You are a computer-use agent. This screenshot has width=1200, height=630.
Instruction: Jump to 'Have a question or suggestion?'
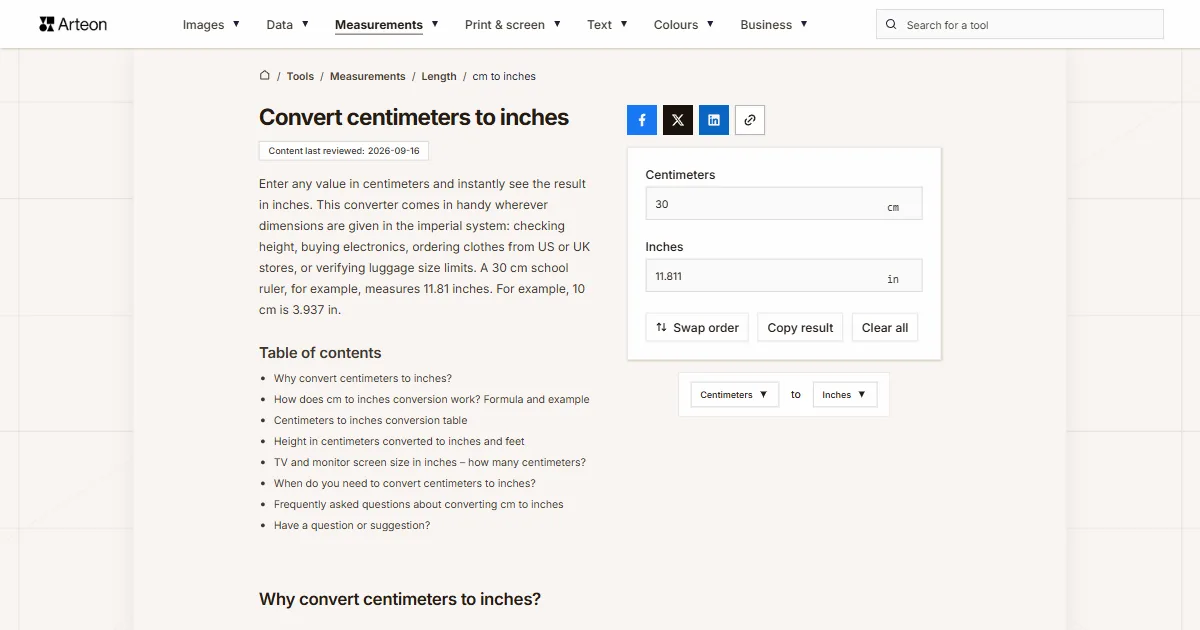[352, 526]
